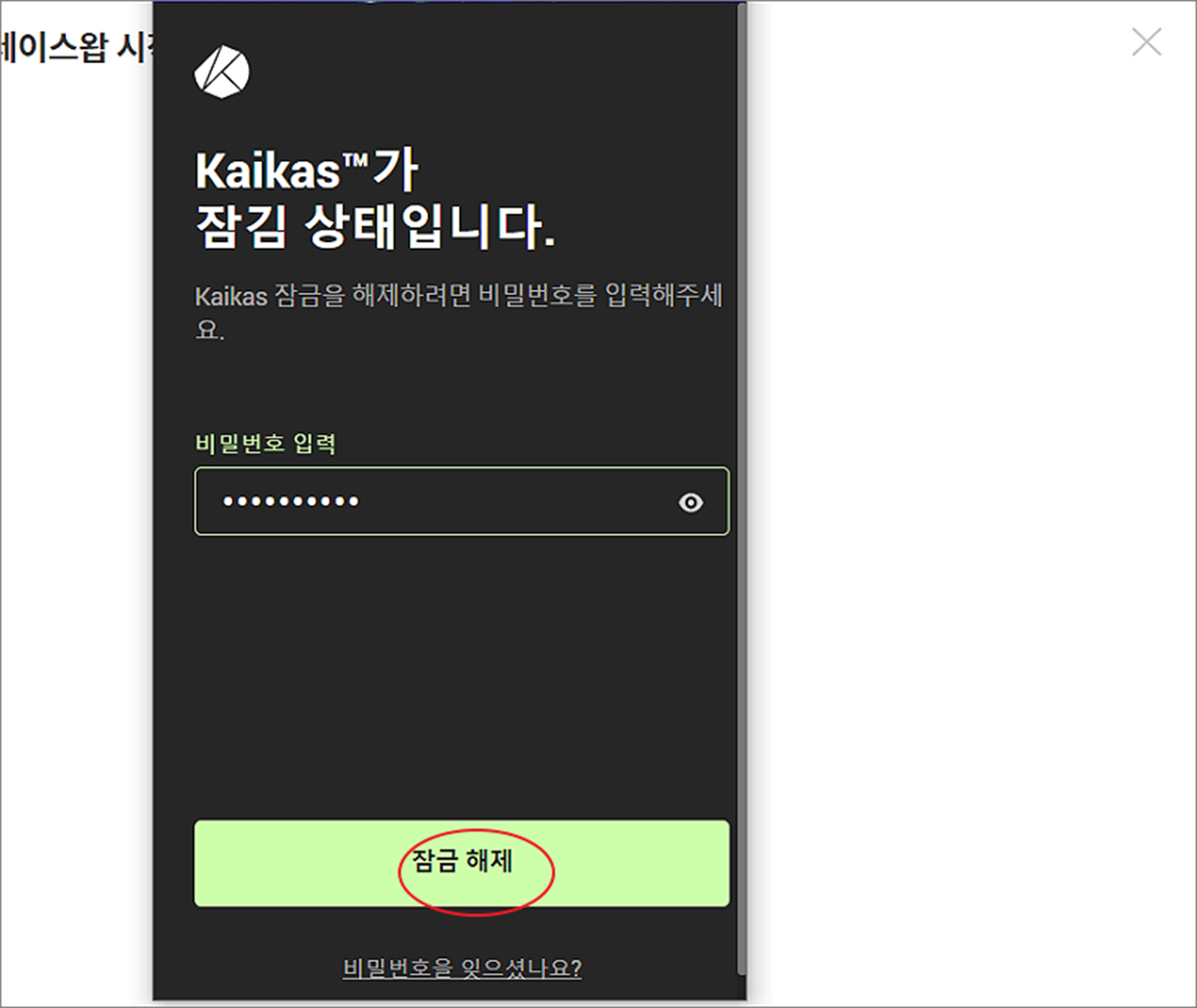This screenshot has width=1197, height=1008.
Task: Click the green 잠금 해제 button
Action: (462, 862)
